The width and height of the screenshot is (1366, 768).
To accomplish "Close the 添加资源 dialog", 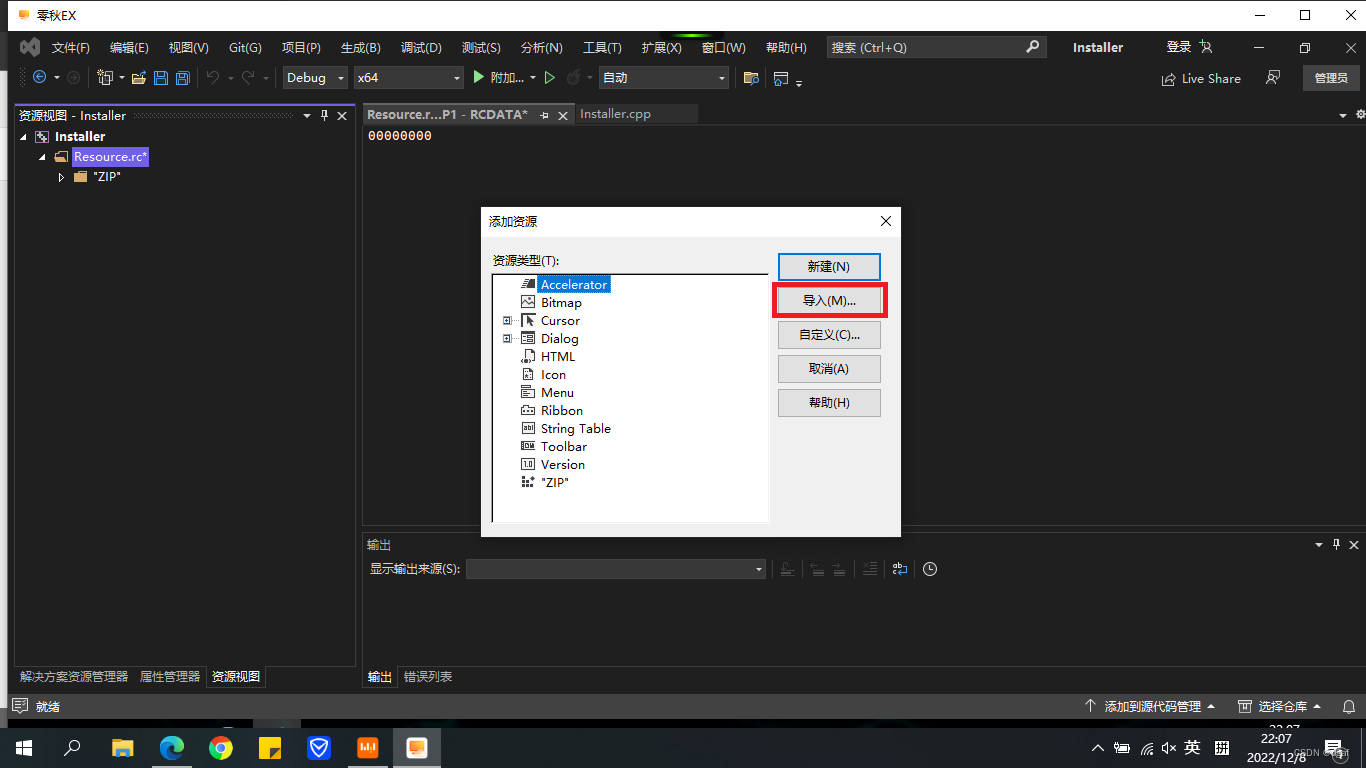I will click(885, 221).
